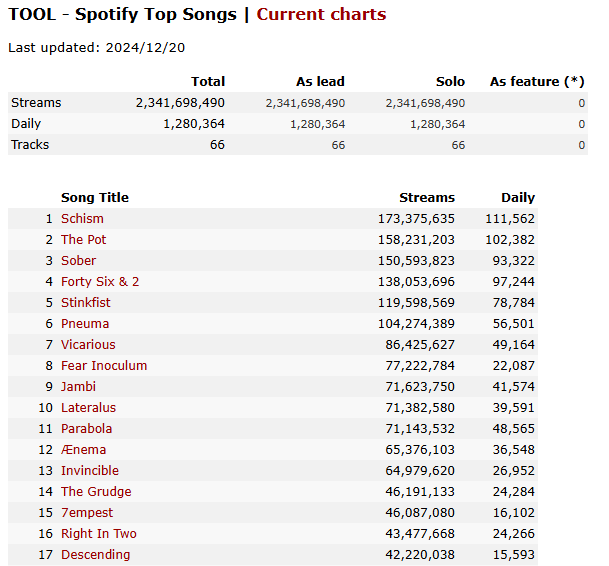Open the Vicarious track link
The width and height of the screenshot is (609, 566).
point(88,344)
